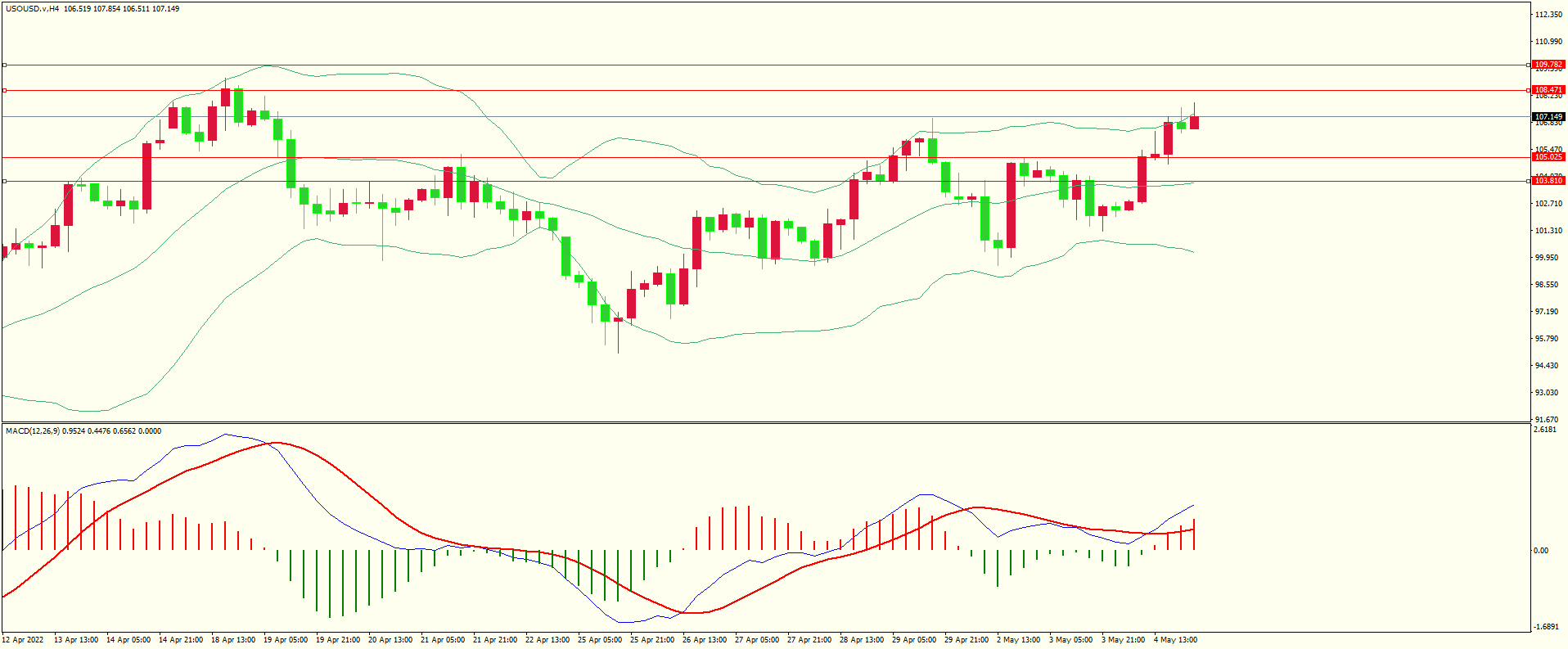Click the 28 Apr 13:00 time label
Screen dimensions: 1568x649
[862, 640]
